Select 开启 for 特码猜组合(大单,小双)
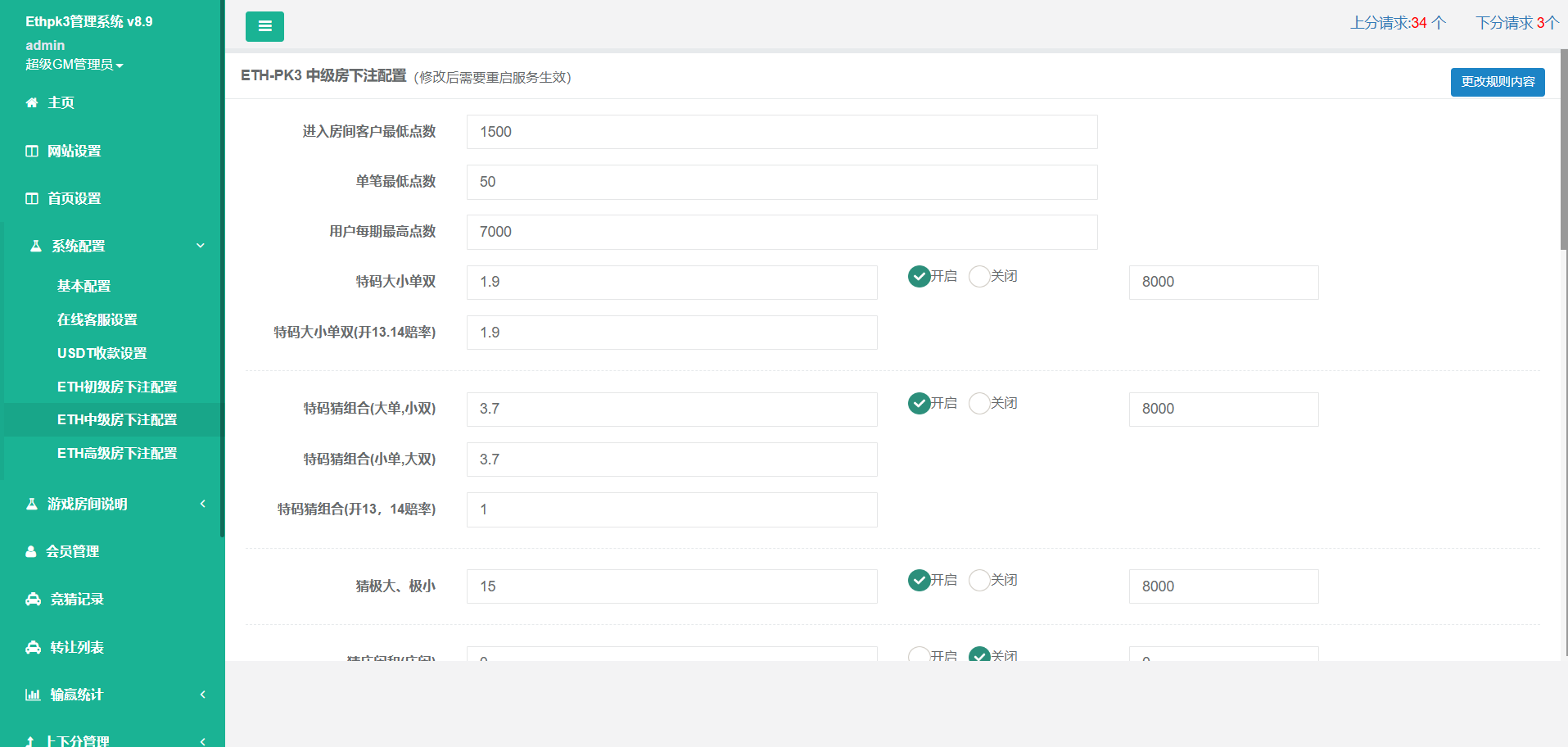Image resolution: width=1568 pixels, height=747 pixels. click(x=919, y=404)
